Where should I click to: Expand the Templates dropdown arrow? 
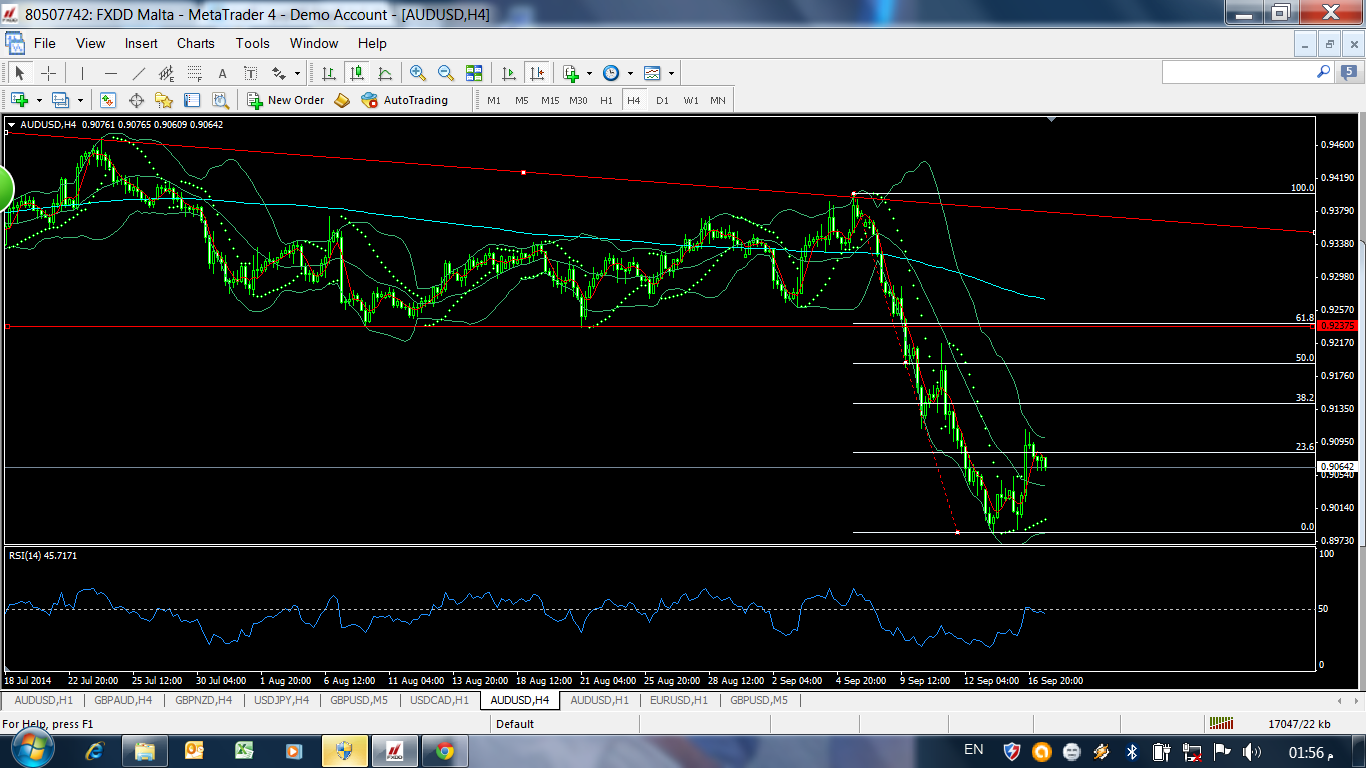671,73
